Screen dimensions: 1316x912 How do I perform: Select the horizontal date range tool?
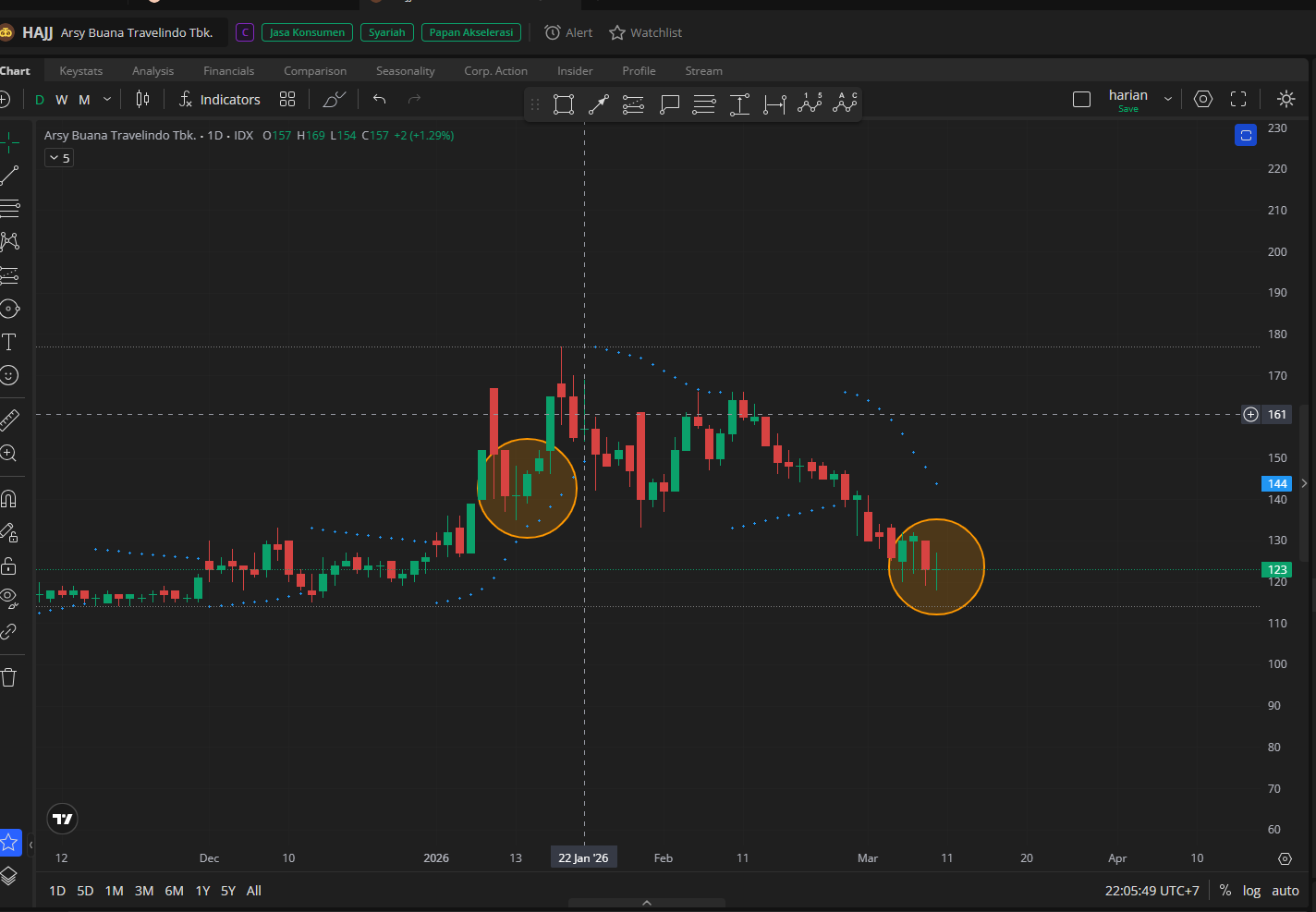[774, 104]
